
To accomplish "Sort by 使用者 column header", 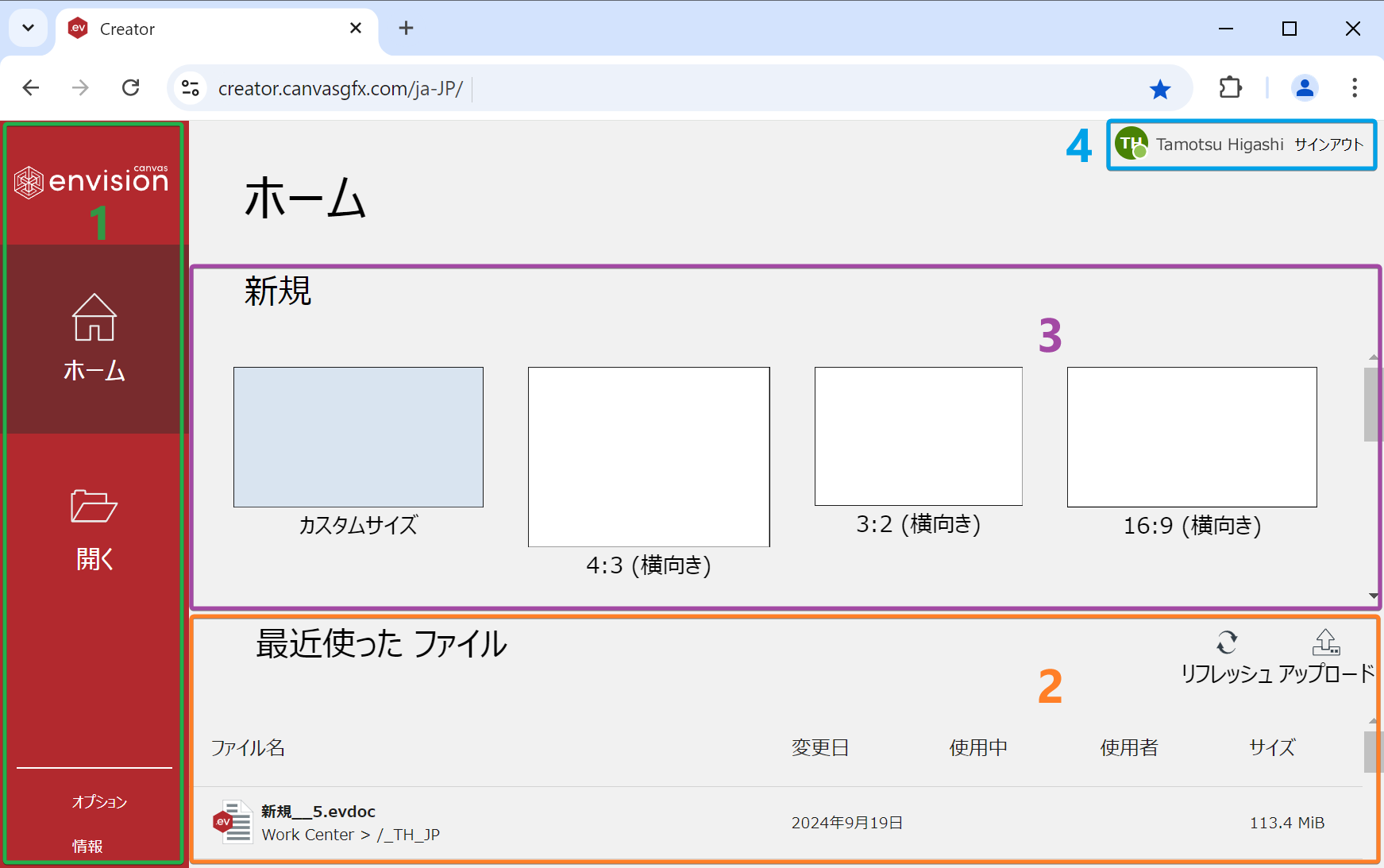I will pyautogui.click(x=1129, y=748).
